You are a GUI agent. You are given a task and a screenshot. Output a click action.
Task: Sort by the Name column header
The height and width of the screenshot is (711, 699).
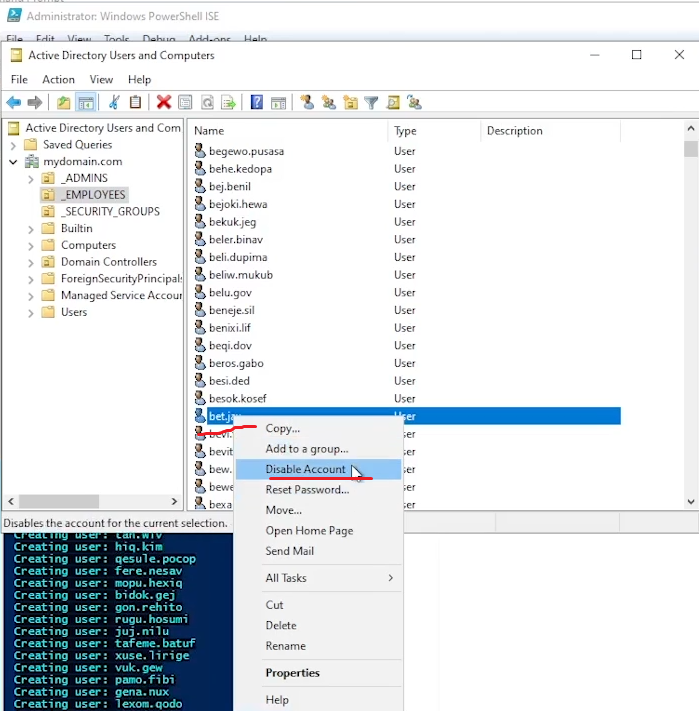(x=288, y=131)
